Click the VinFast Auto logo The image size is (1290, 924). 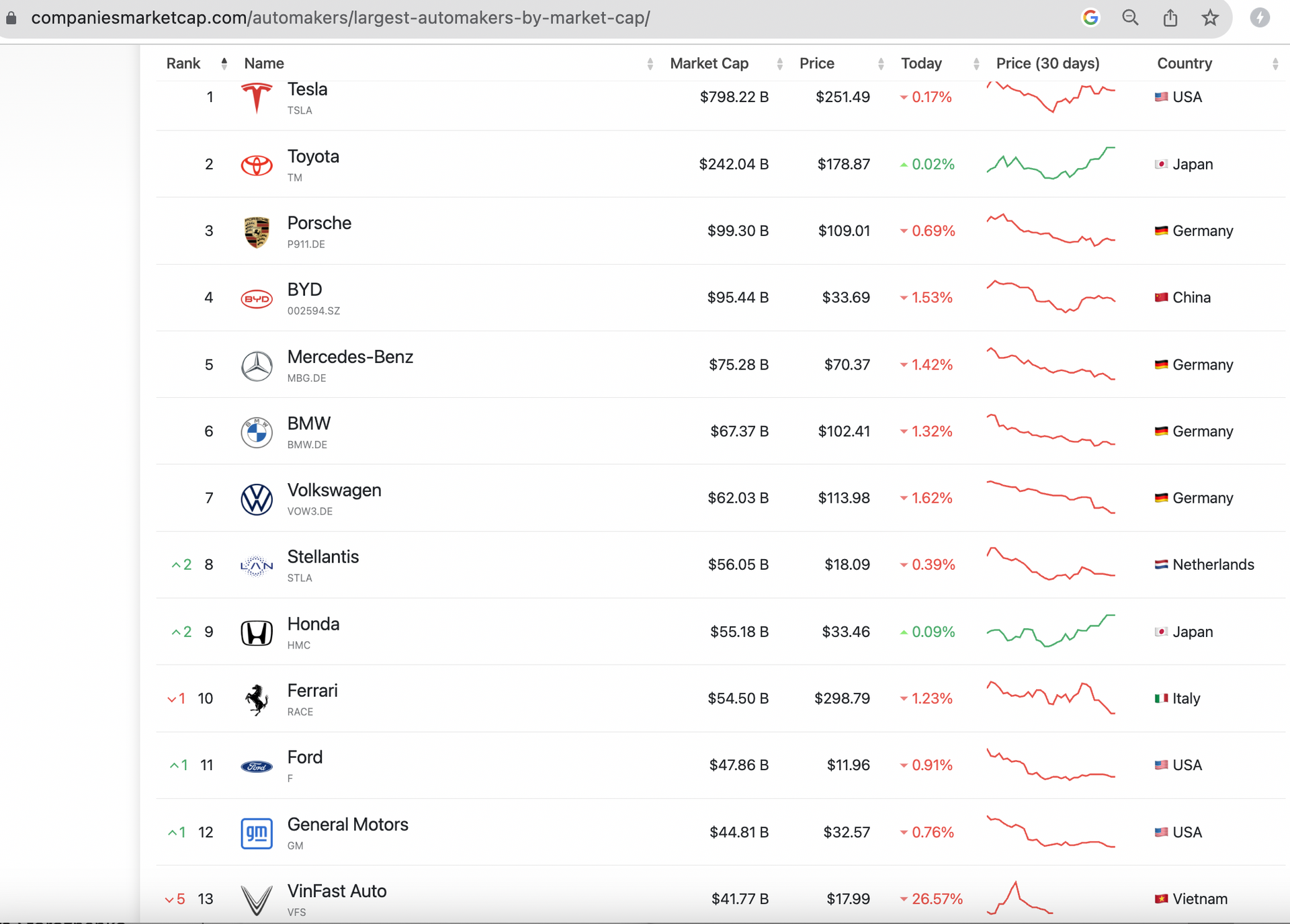coord(257,900)
